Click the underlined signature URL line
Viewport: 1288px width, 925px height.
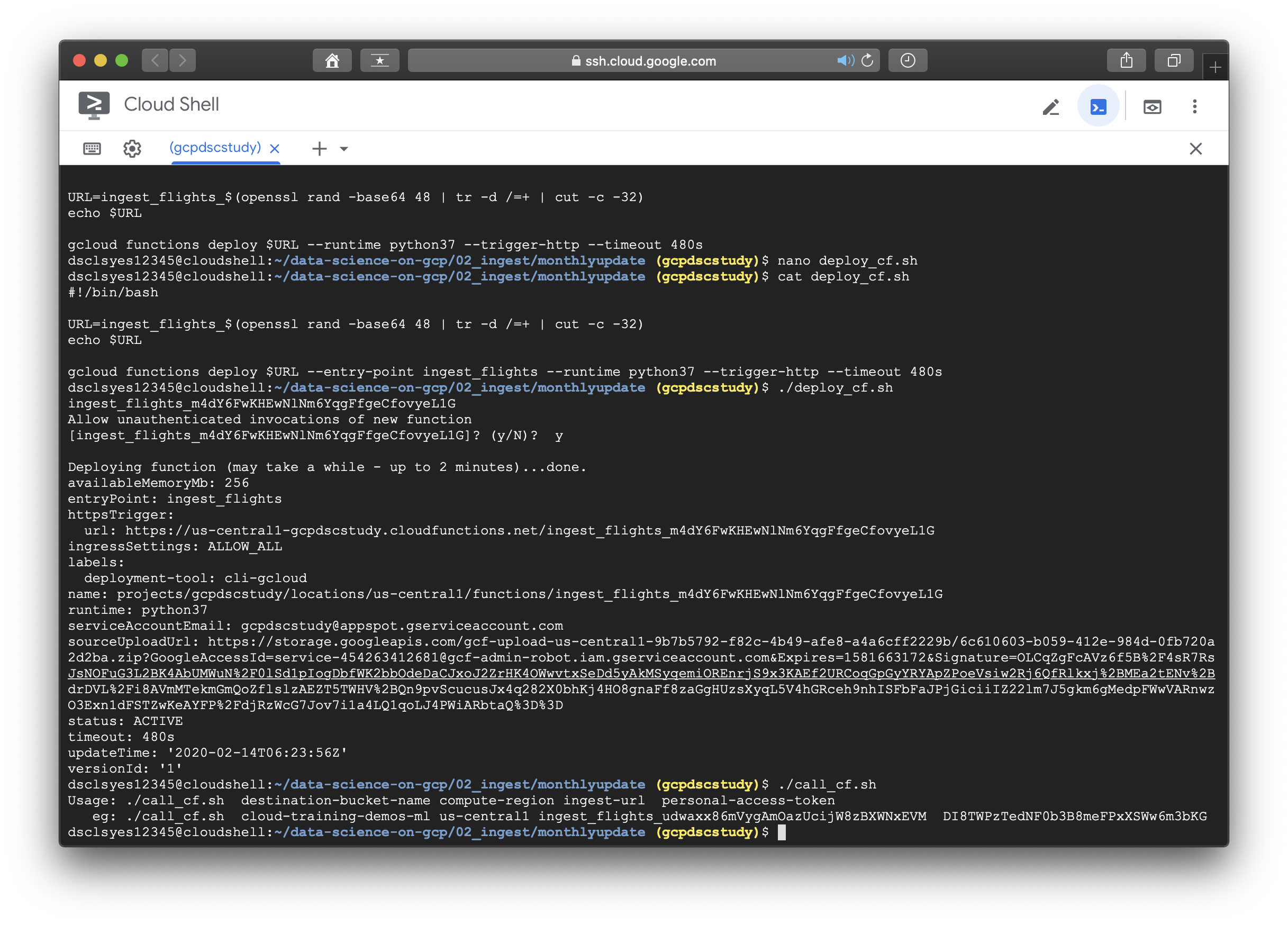point(641,674)
